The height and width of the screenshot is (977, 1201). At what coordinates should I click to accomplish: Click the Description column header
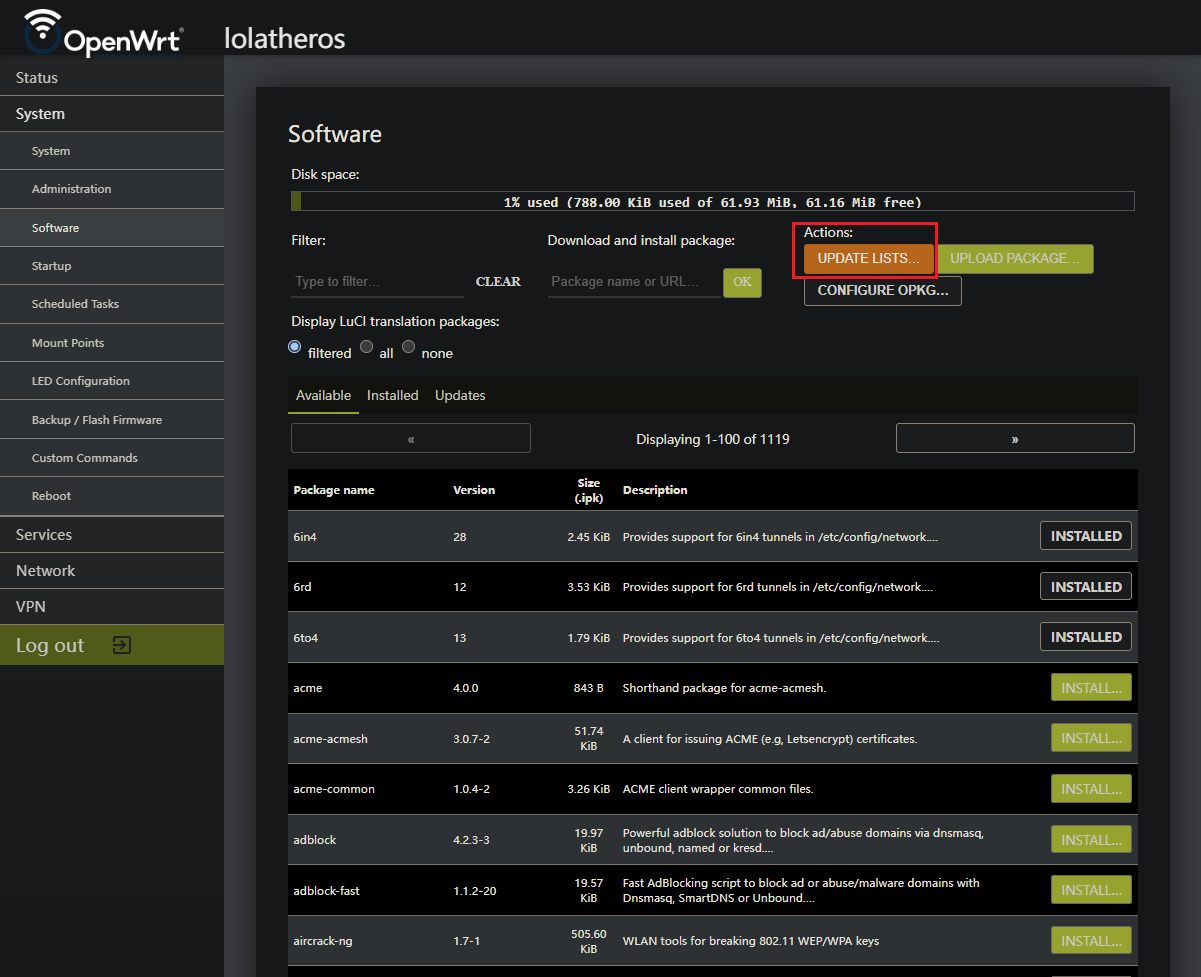click(655, 490)
